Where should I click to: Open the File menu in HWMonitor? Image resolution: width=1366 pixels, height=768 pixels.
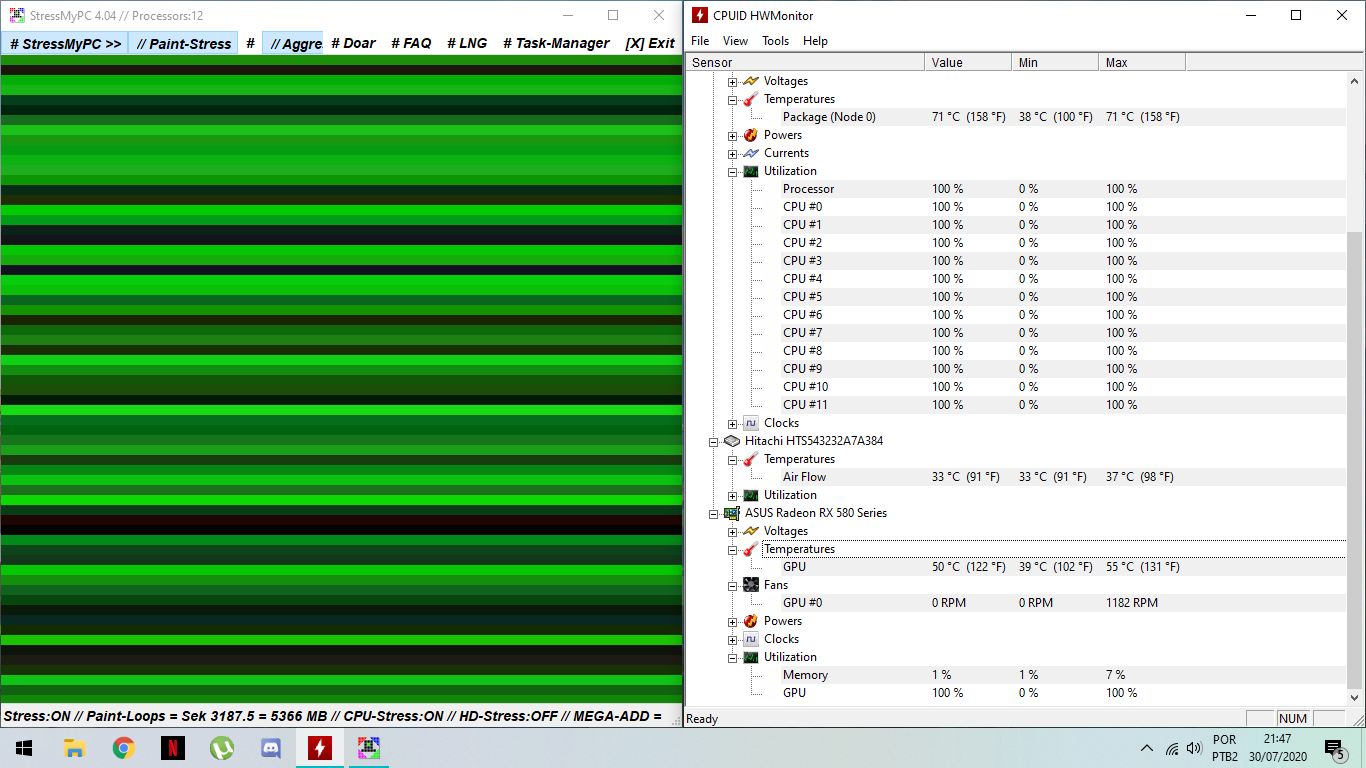pos(700,41)
